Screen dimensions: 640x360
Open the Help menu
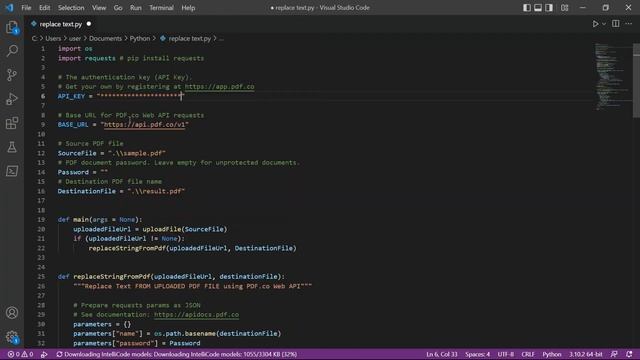pos(188,8)
